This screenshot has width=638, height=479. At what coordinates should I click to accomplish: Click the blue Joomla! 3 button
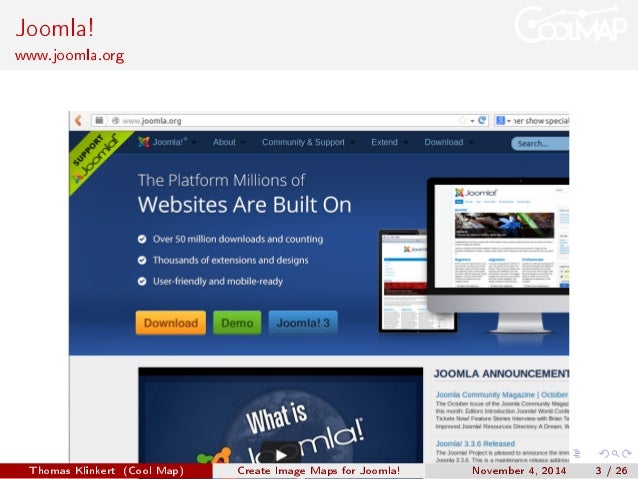click(x=303, y=323)
